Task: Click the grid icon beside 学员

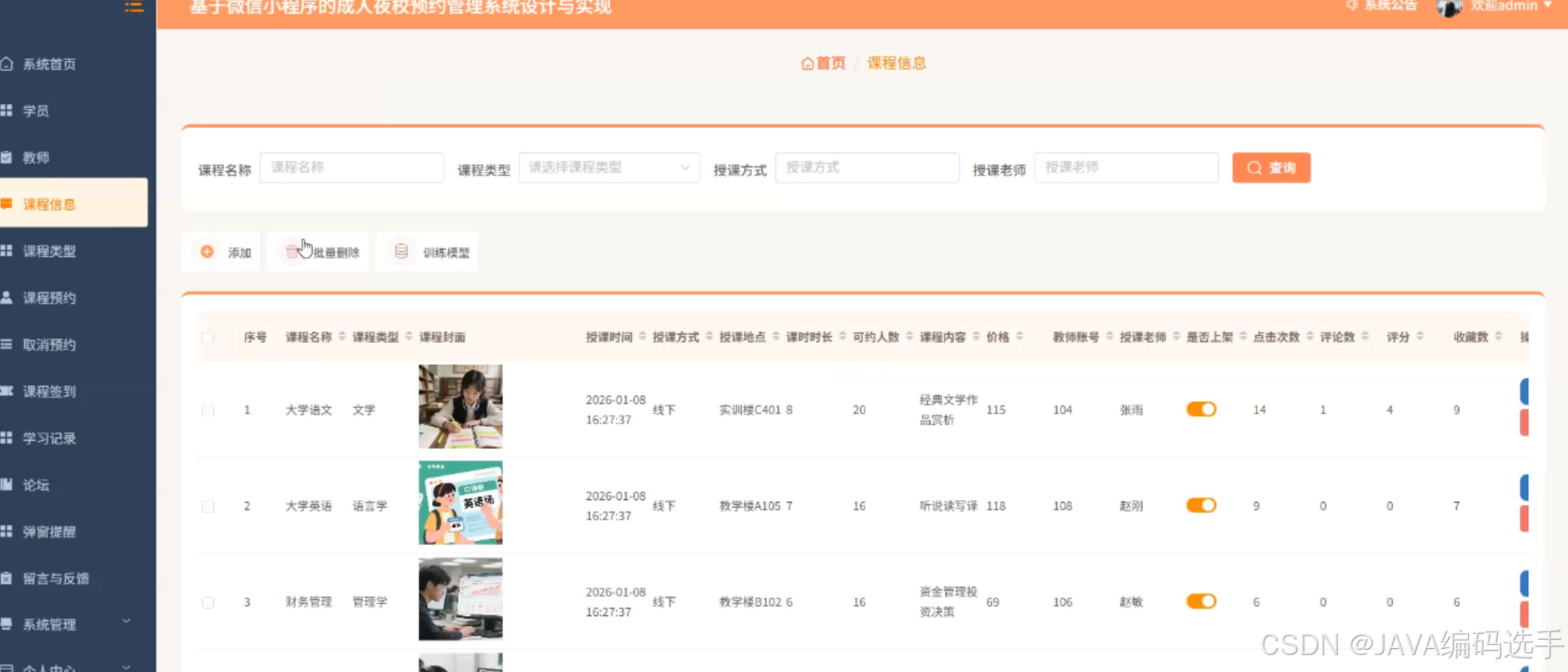Action: [7, 110]
